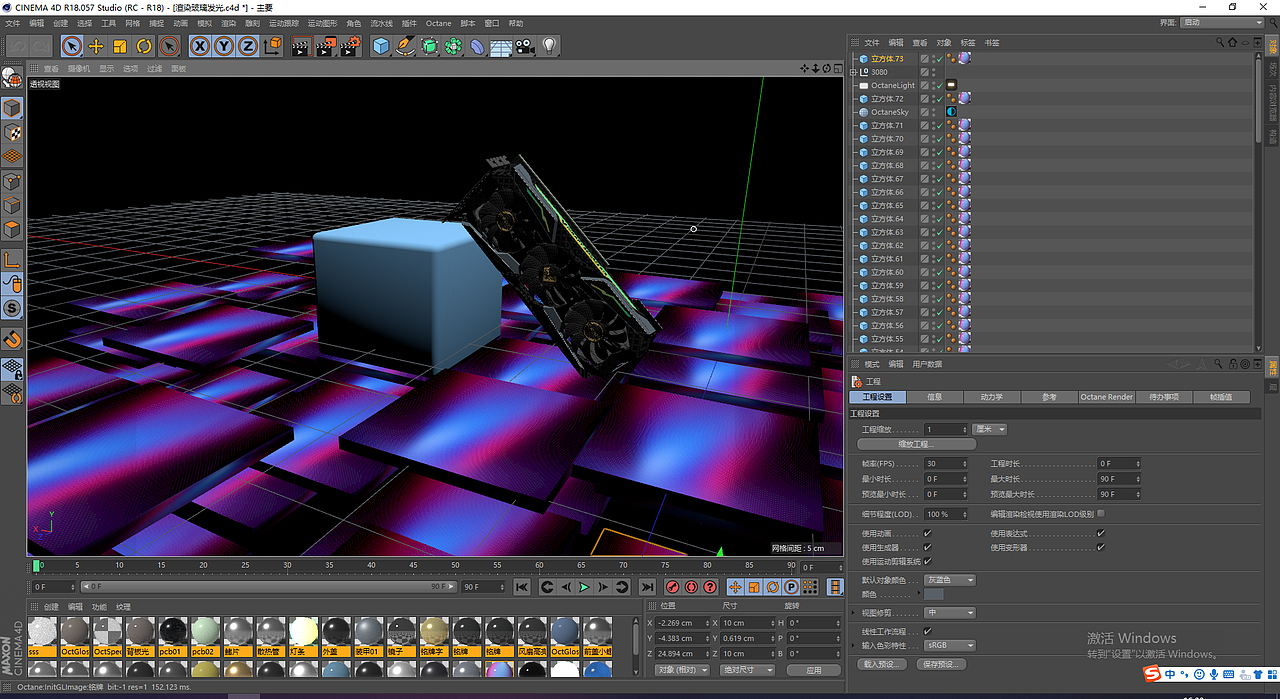
Task: Uncheck 使用生成器 checkbox
Action: [927, 547]
